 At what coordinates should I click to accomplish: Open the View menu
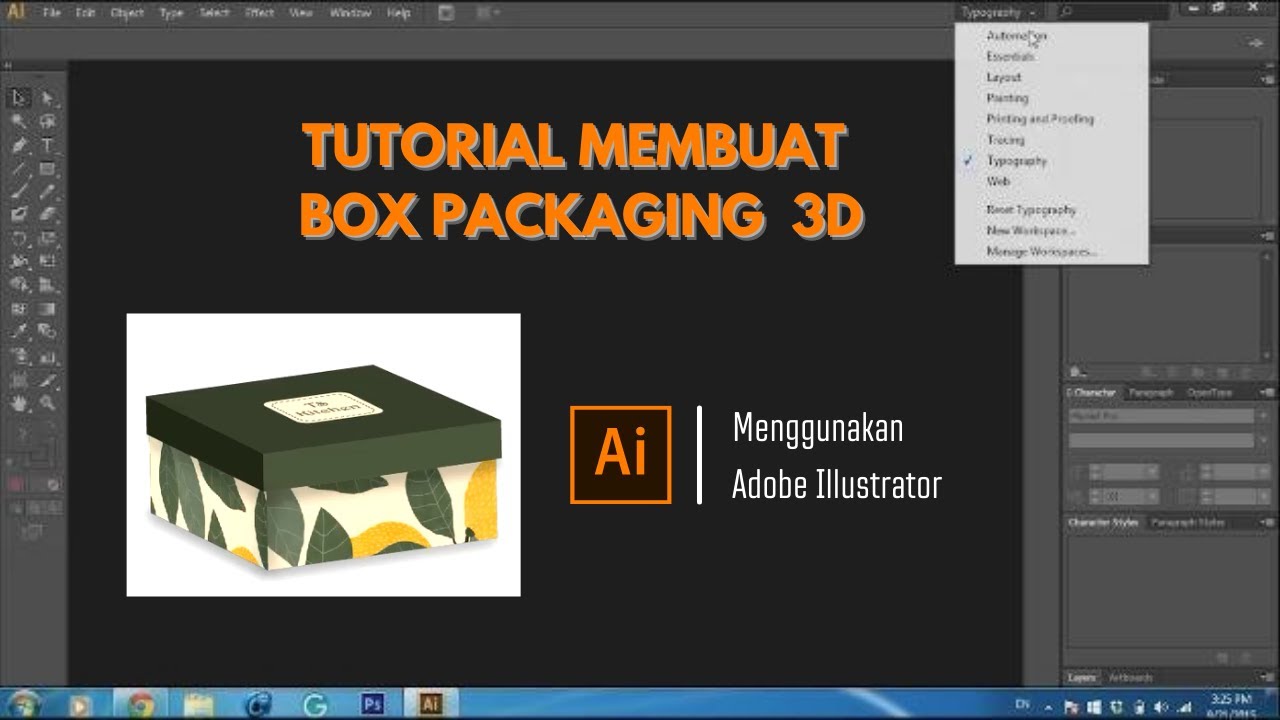[300, 13]
